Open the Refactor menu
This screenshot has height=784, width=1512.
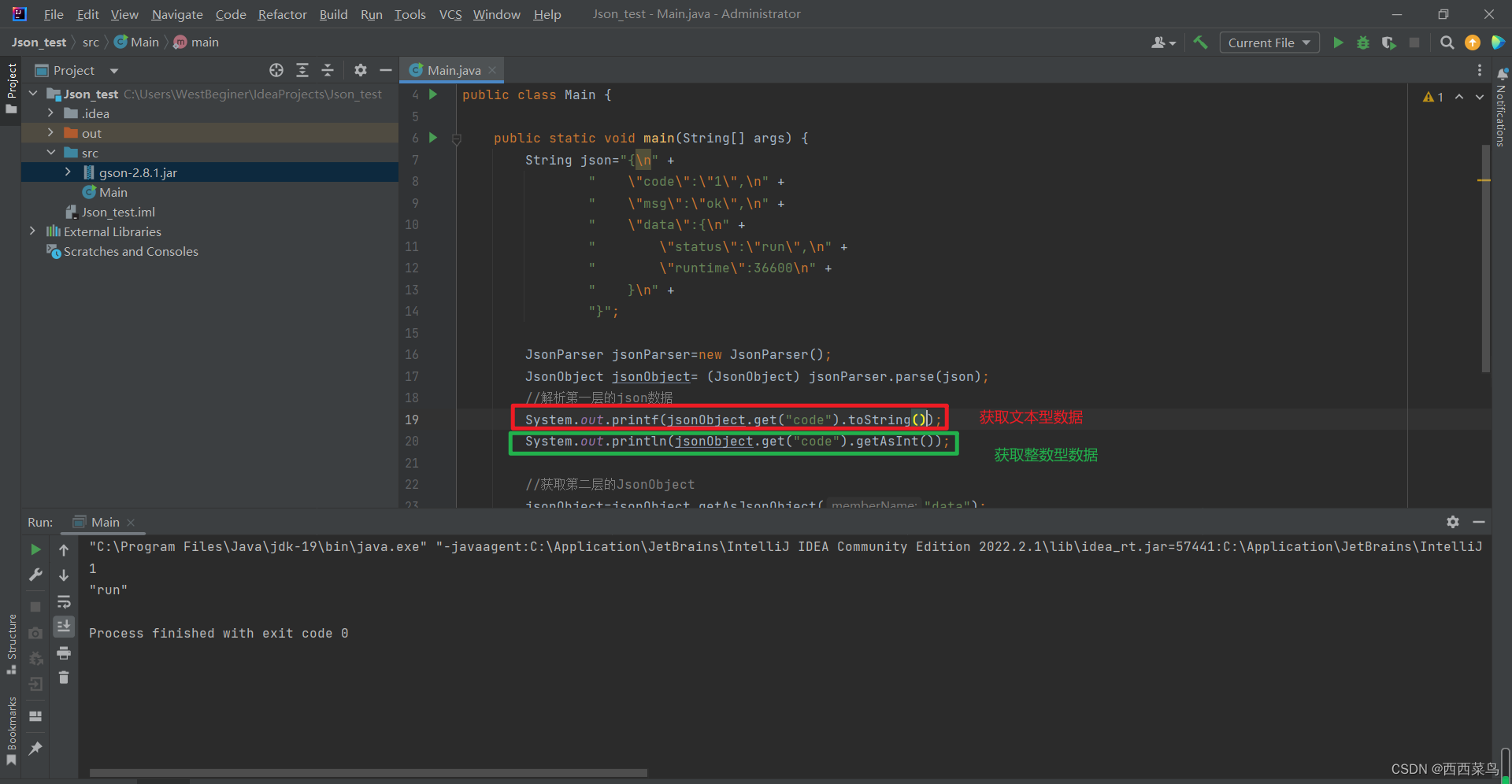pyautogui.click(x=282, y=14)
